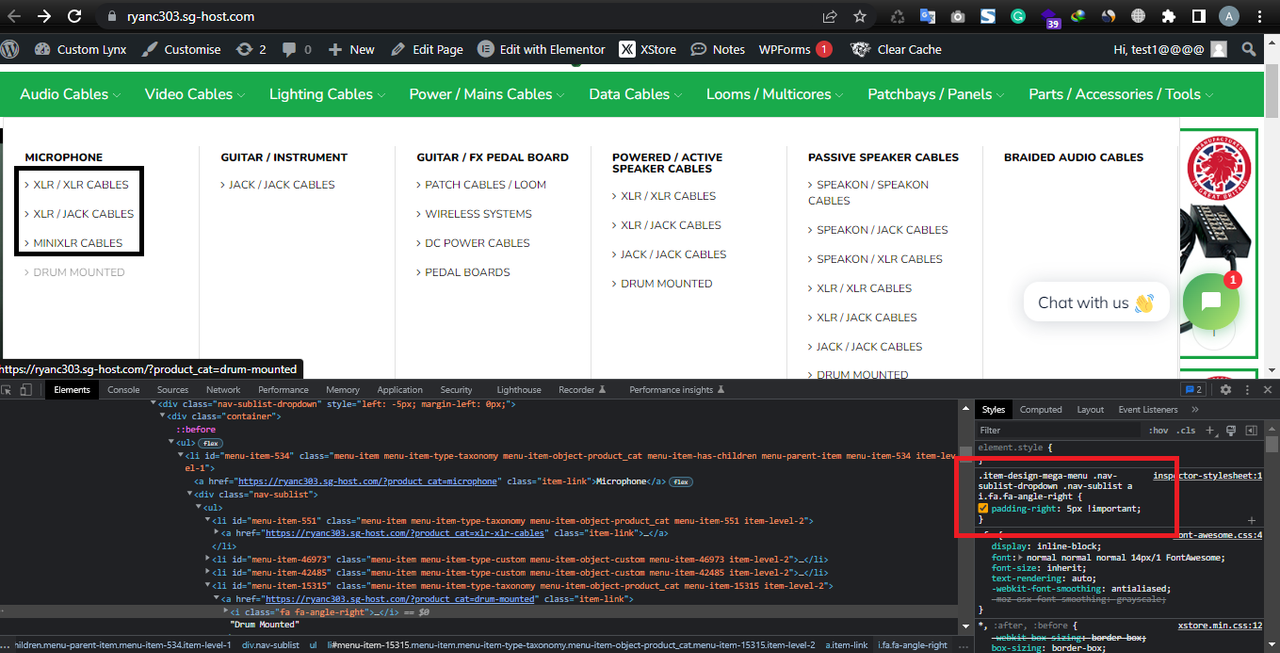Reload the current page
This screenshot has height=653, width=1280.
click(x=74, y=16)
